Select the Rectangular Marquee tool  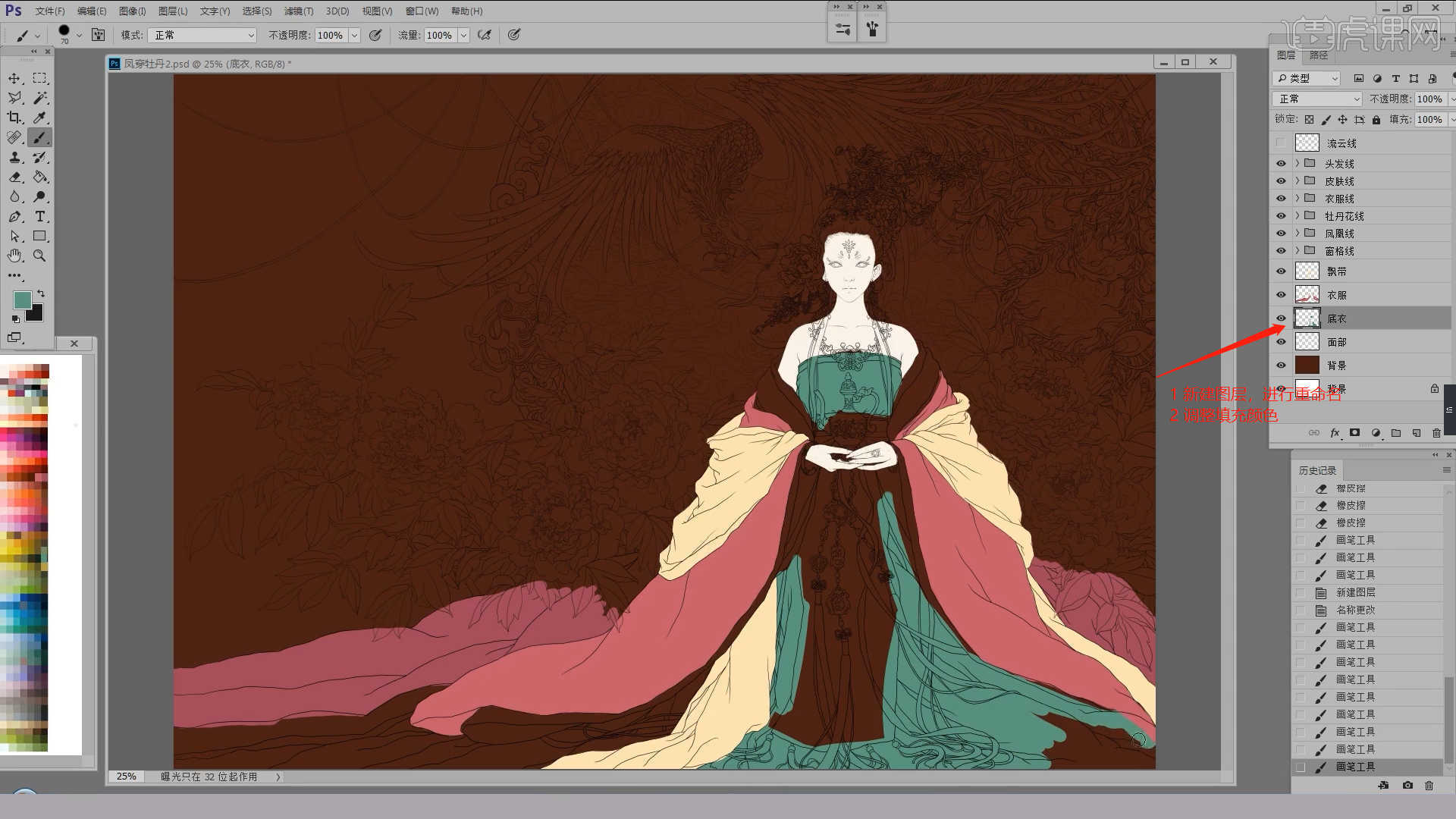pos(40,78)
